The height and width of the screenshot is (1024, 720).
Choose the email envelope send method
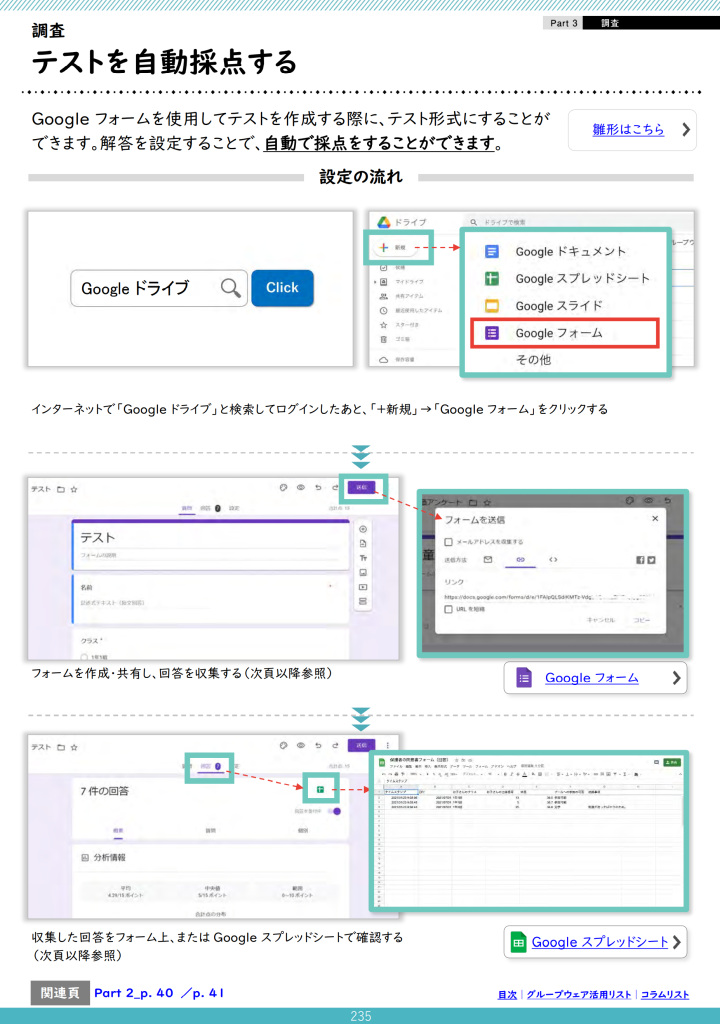click(487, 560)
